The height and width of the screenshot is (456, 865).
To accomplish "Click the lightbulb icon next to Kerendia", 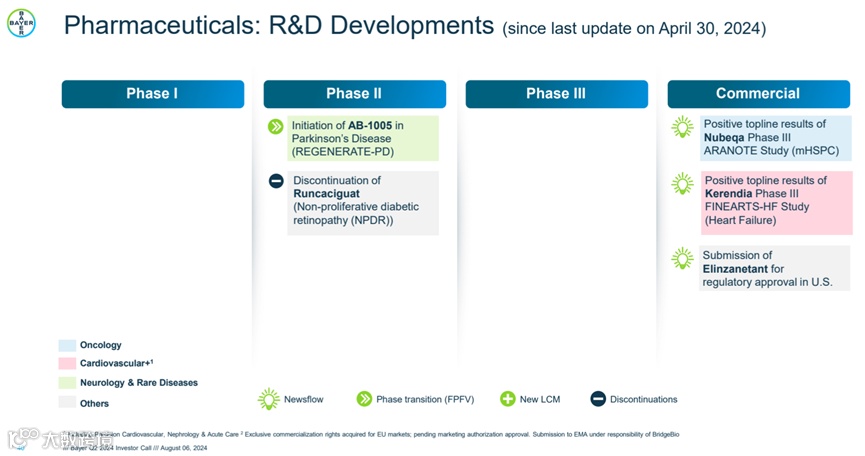I will point(682,184).
